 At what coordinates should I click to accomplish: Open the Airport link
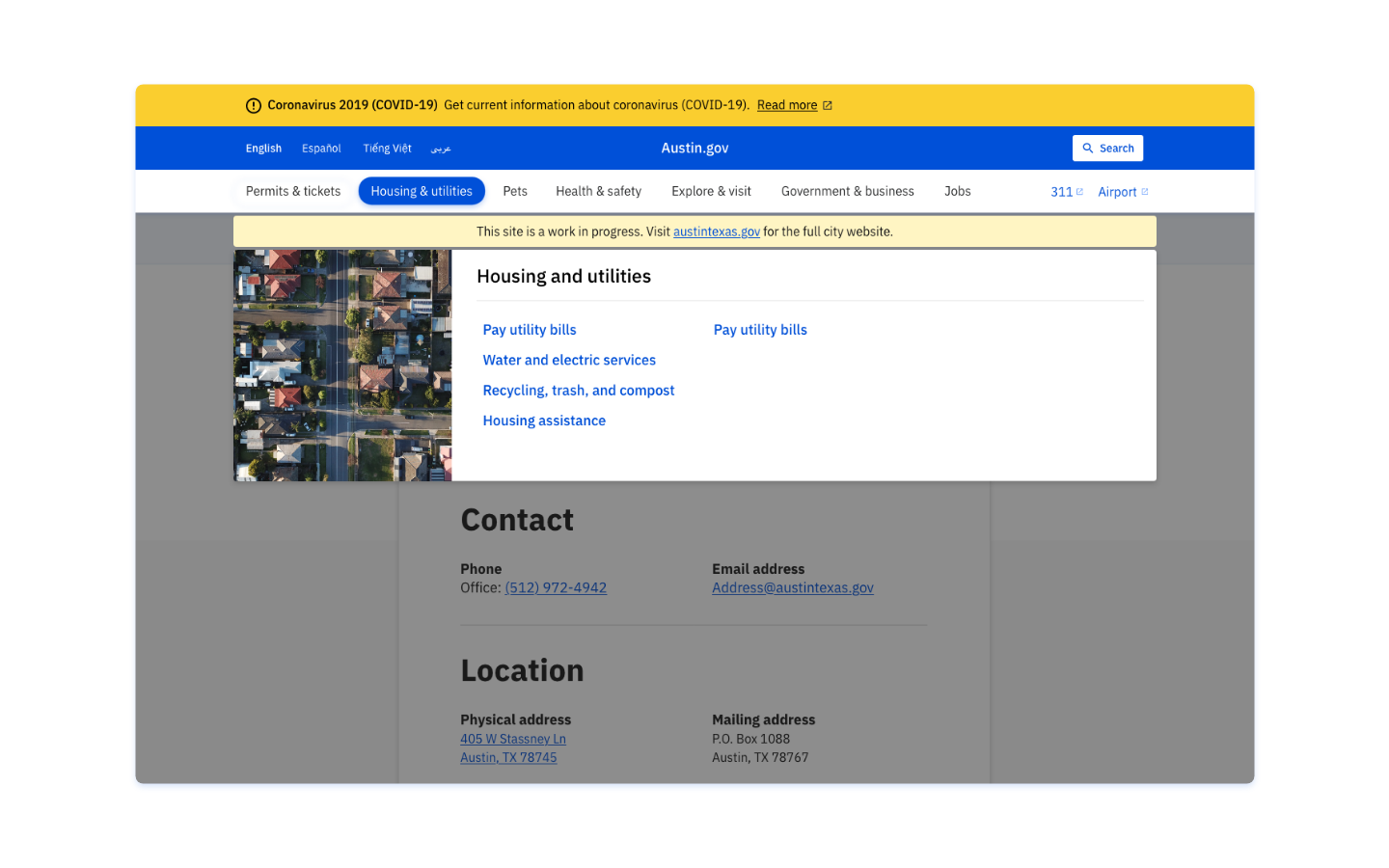point(1117,192)
